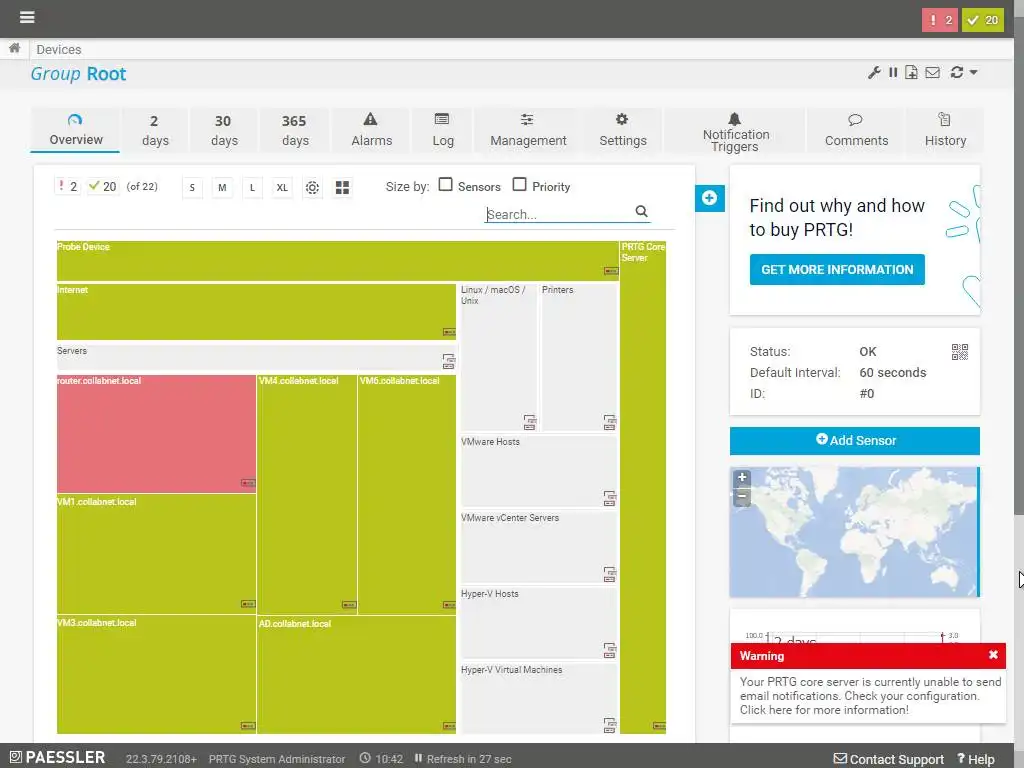
Task: Open the Alarms tab
Action: tap(371, 130)
